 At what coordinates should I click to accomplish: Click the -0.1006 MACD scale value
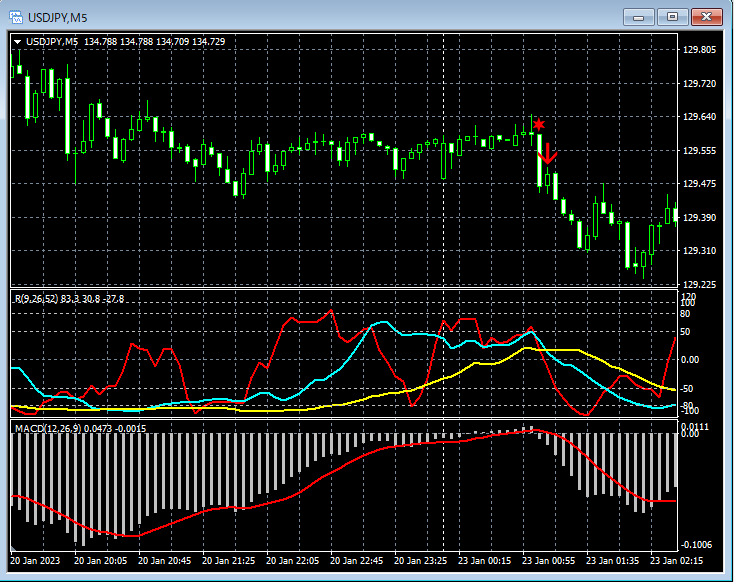pyautogui.click(x=698, y=545)
